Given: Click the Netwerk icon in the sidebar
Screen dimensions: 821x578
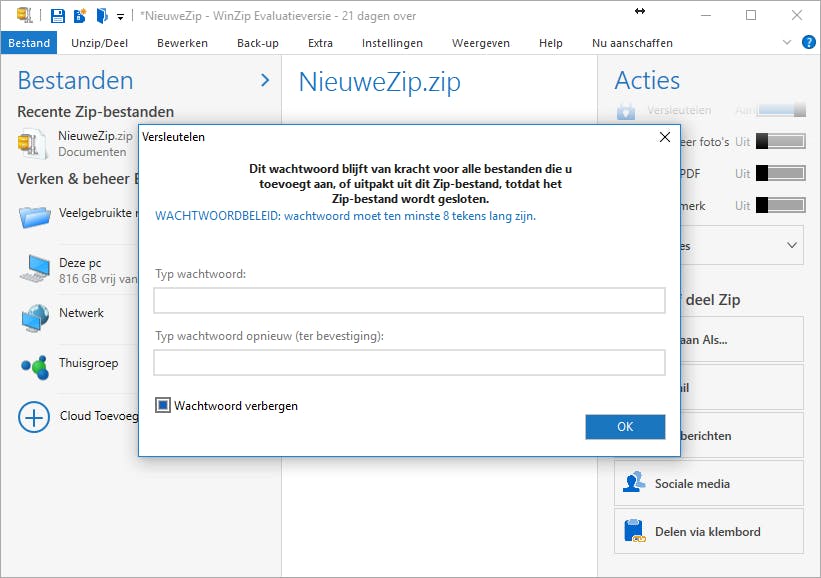Looking at the screenshot, I should click(x=34, y=316).
